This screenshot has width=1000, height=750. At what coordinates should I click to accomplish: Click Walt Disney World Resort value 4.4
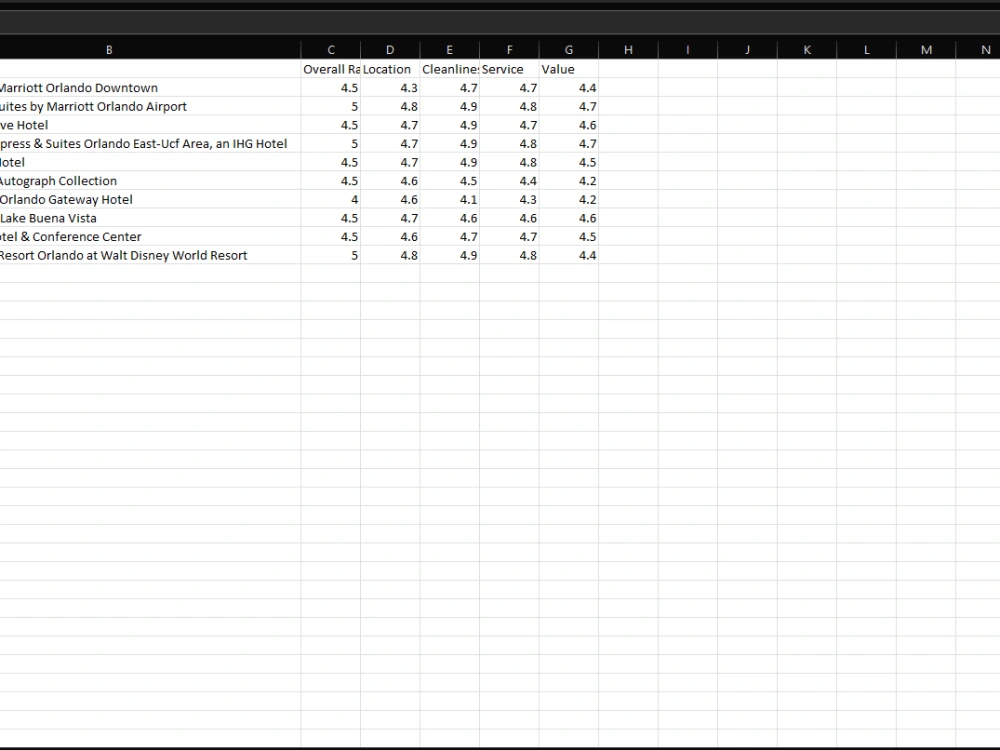(x=568, y=255)
